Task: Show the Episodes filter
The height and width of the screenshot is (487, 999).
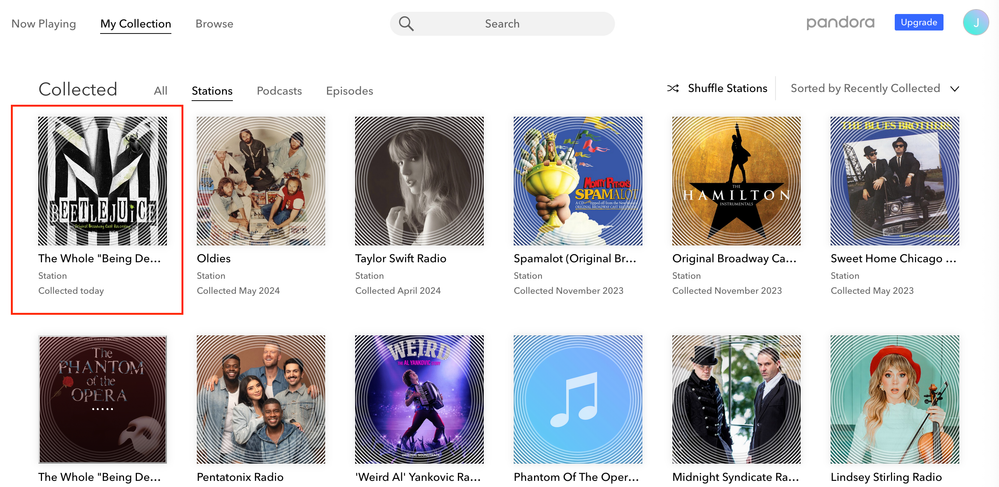Action: tap(349, 91)
